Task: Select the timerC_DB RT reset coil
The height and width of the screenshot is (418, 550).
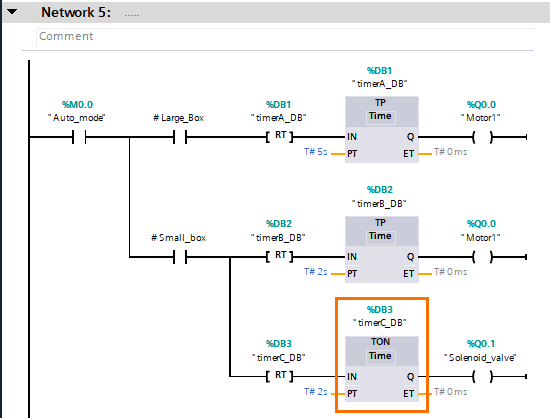Action: click(280, 377)
